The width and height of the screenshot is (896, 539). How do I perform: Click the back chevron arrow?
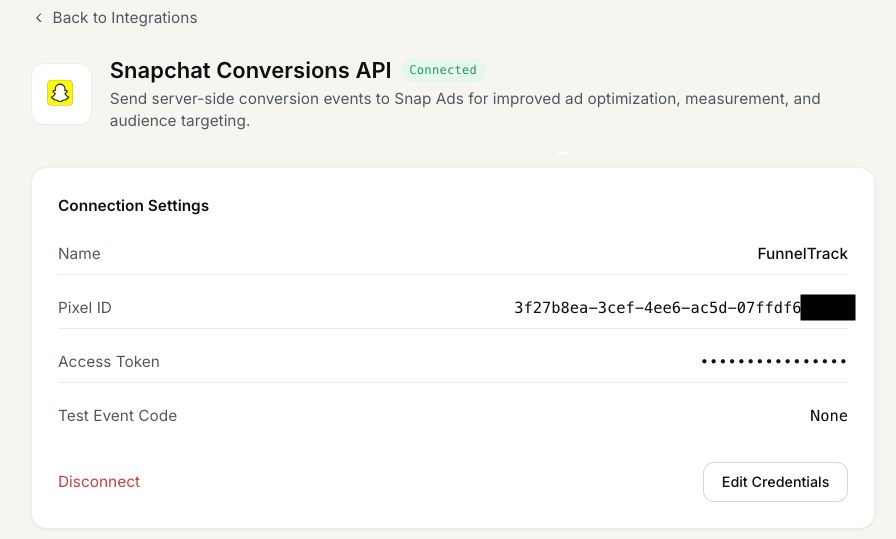(x=39, y=18)
